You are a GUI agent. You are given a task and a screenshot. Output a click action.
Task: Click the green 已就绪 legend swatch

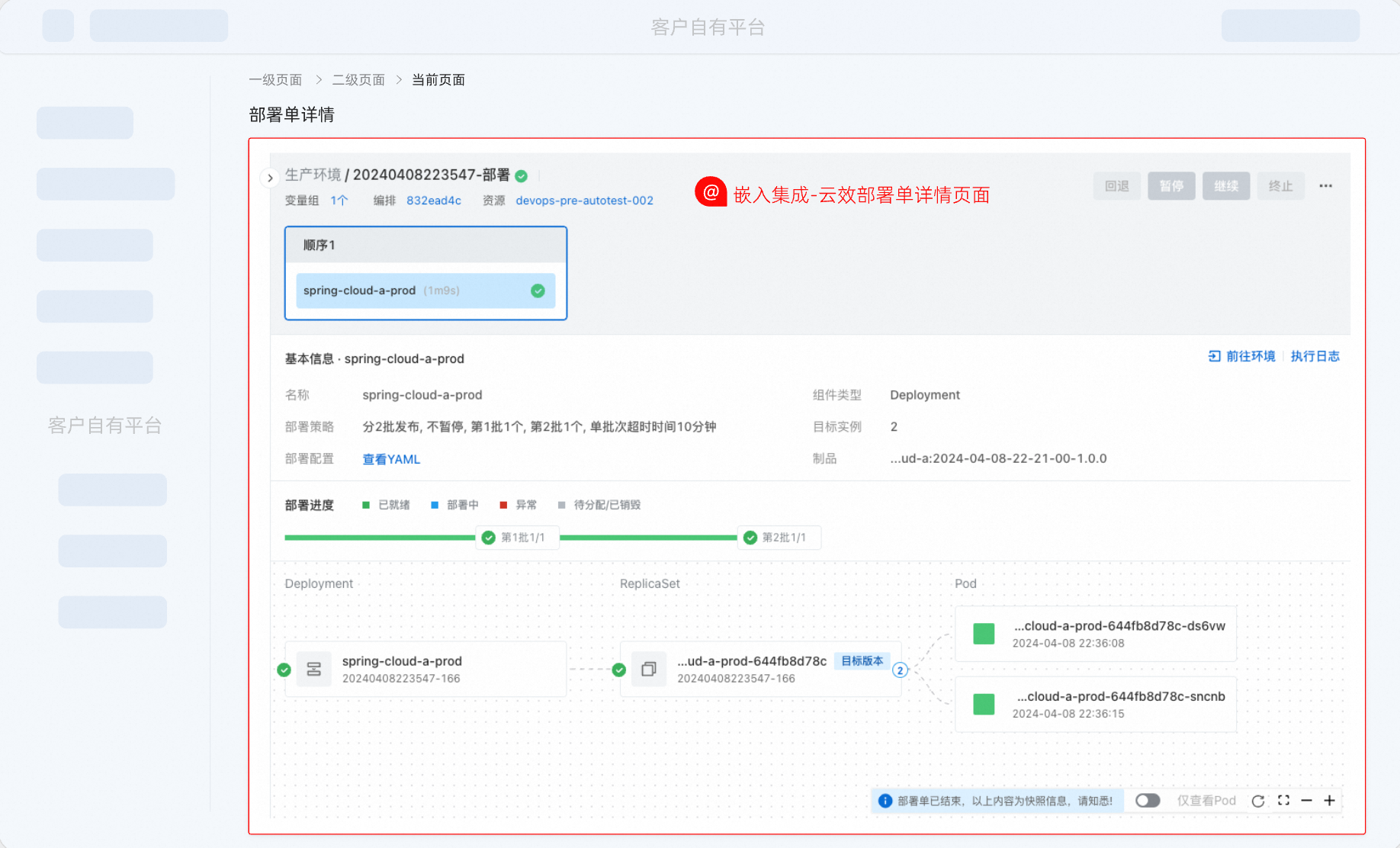pos(366,505)
